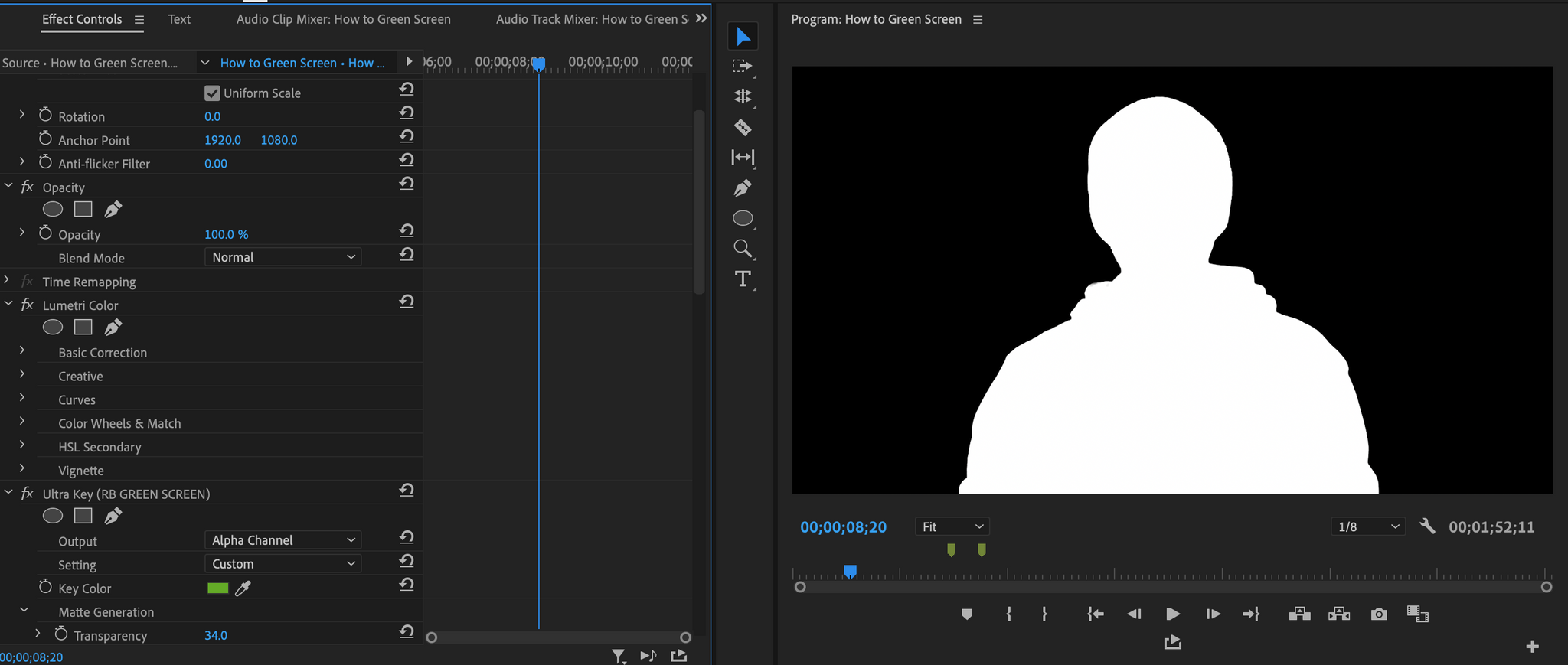Open the button editor plus icon
This screenshot has width=1568, height=665.
(1532, 647)
